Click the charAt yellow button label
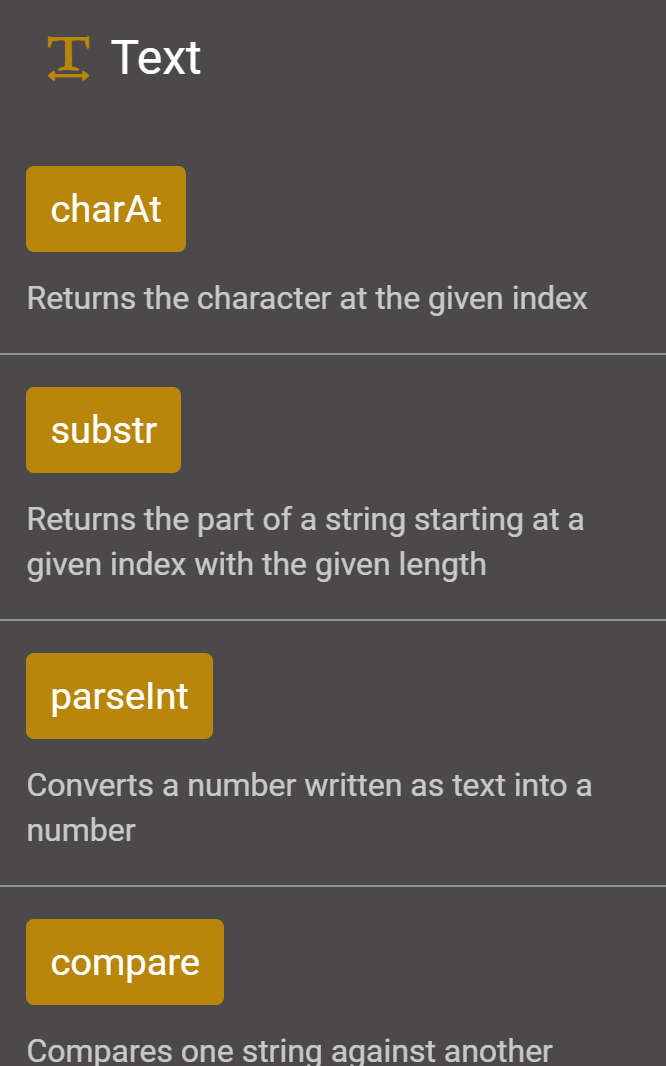 [105, 208]
